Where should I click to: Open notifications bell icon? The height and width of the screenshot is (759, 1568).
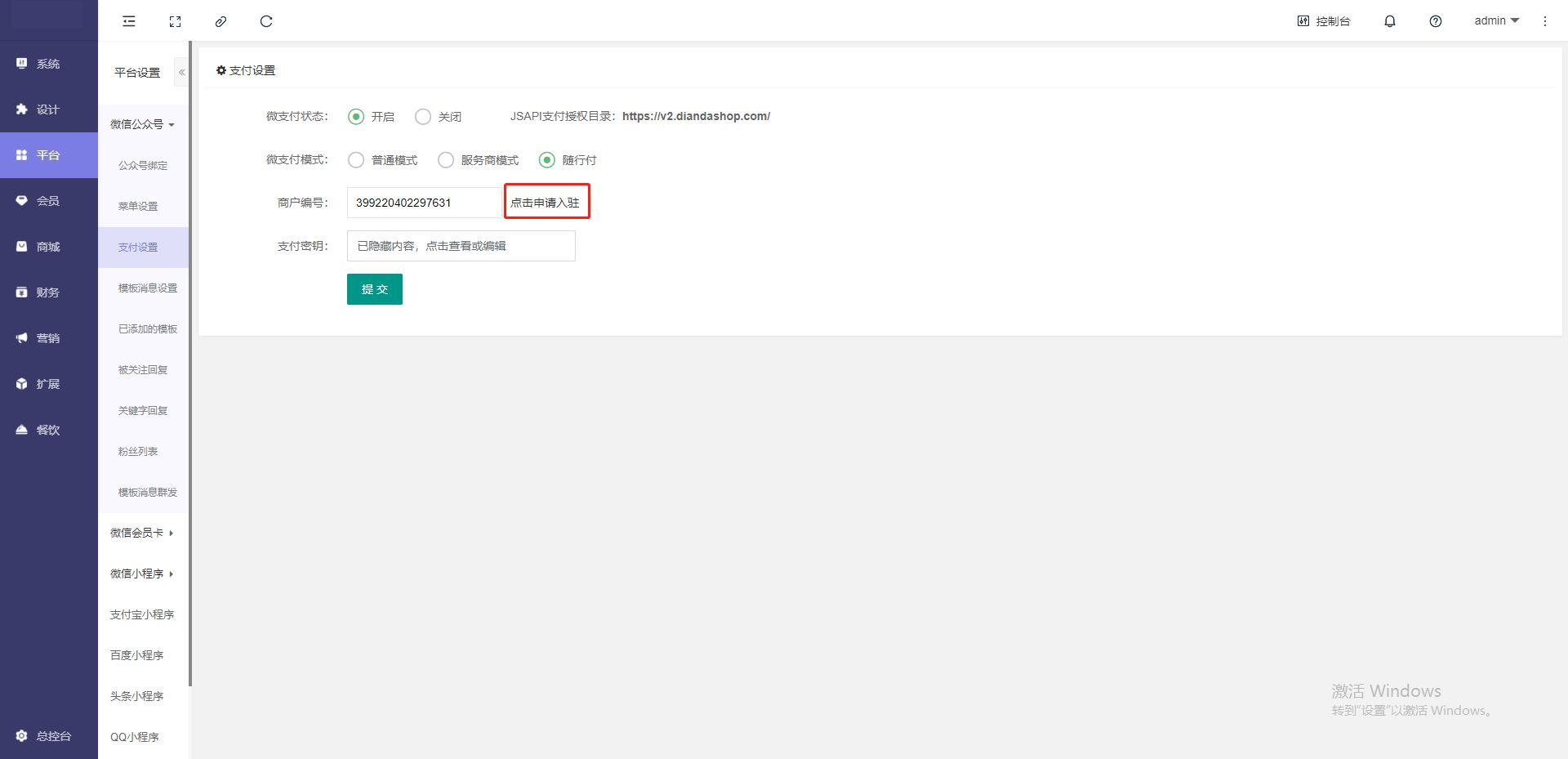[x=1389, y=21]
